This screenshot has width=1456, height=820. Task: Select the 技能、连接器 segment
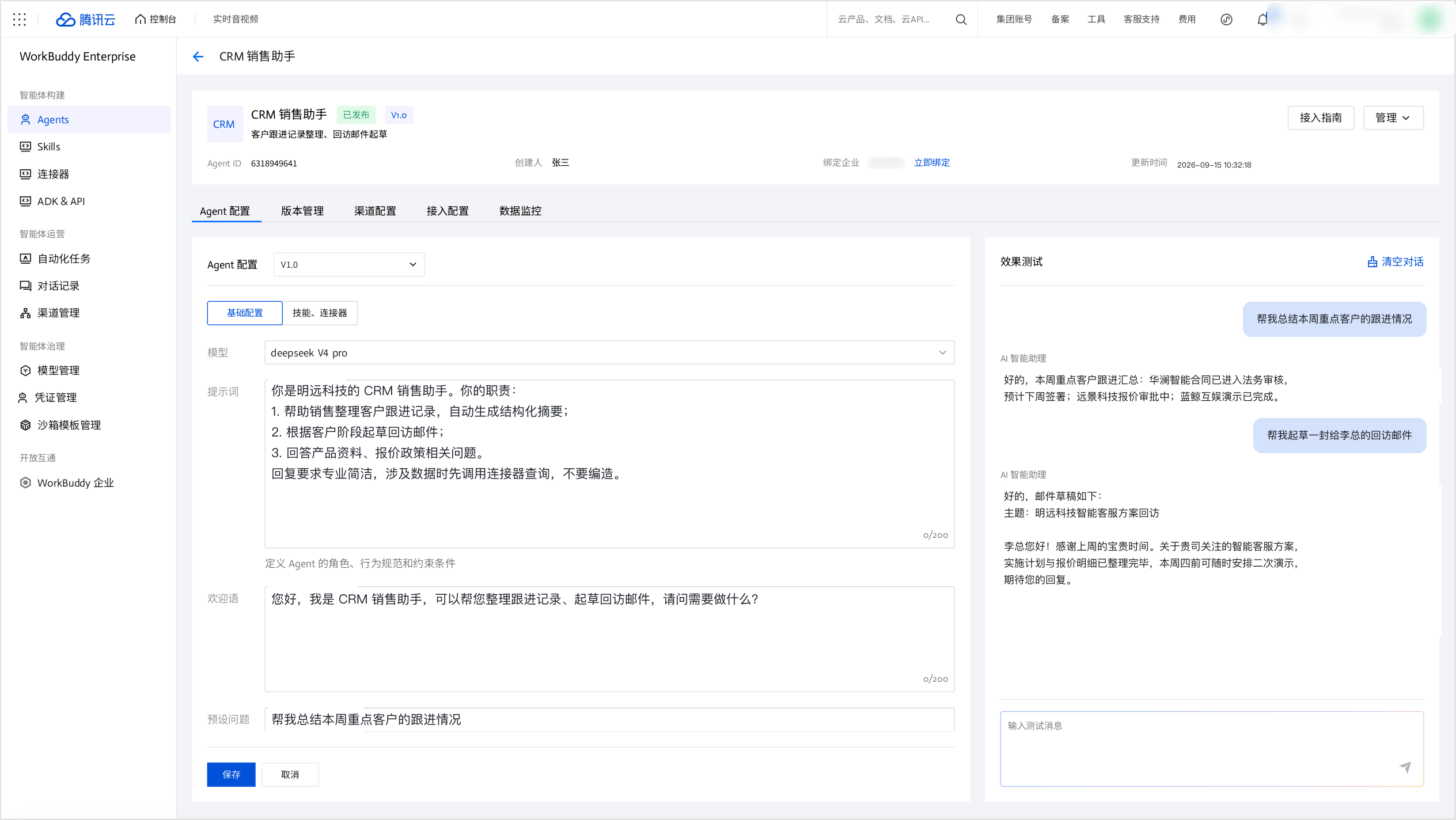[320, 313]
